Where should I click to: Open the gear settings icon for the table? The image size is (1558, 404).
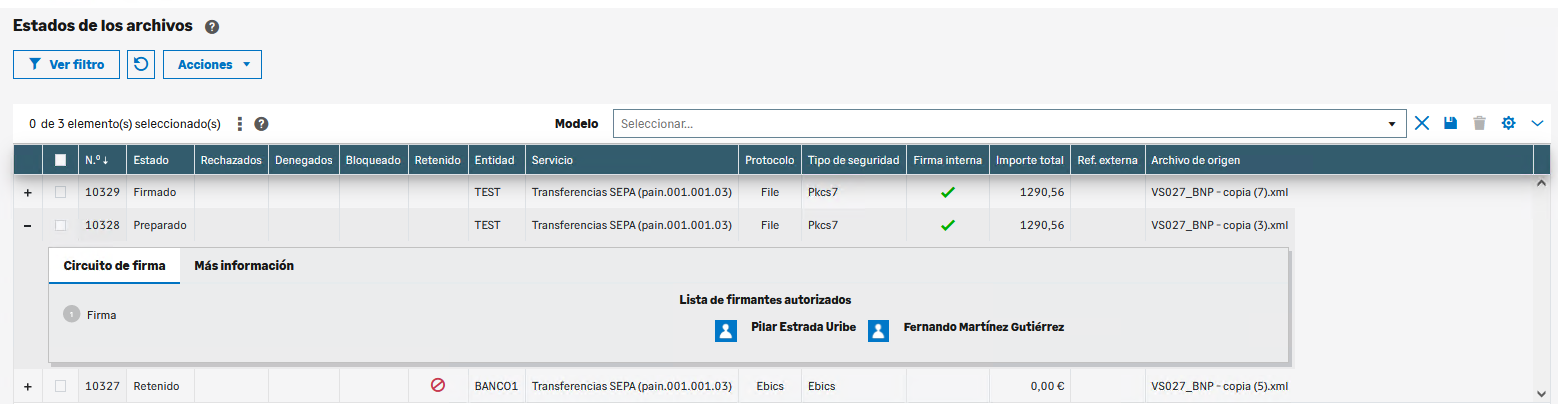(1509, 123)
